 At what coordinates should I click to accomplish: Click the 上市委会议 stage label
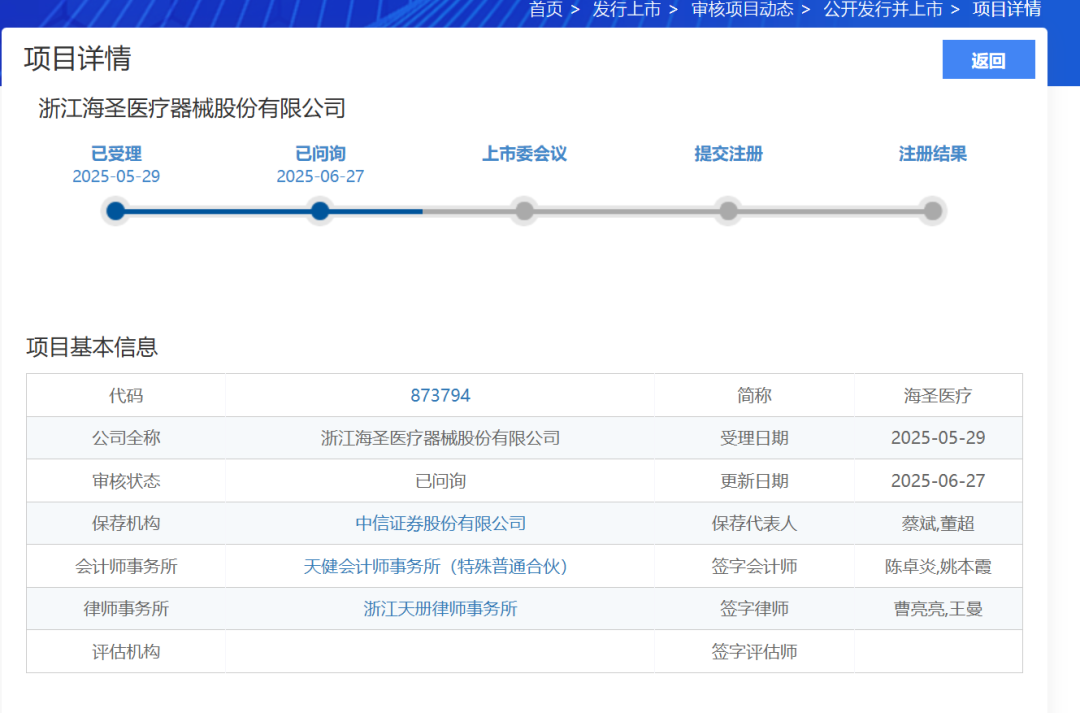pos(524,154)
